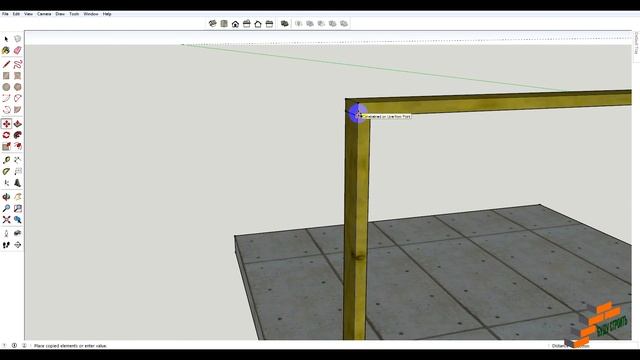Viewport: 640px width, 360px height.
Task: Select the 3-Point Arc tool
Action: click(x=6, y=110)
